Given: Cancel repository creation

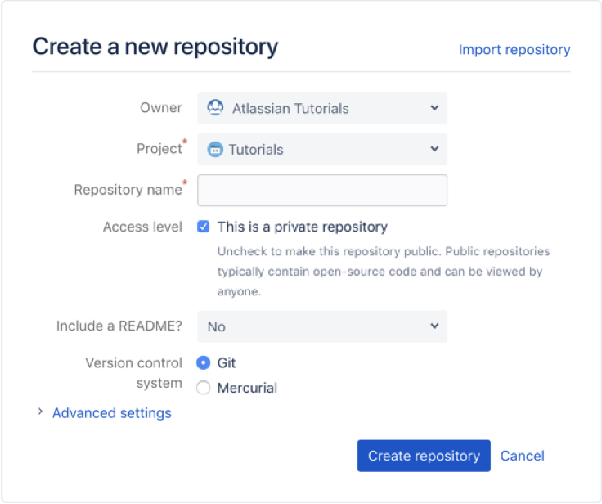Looking at the screenshot, I should point(522,456).
